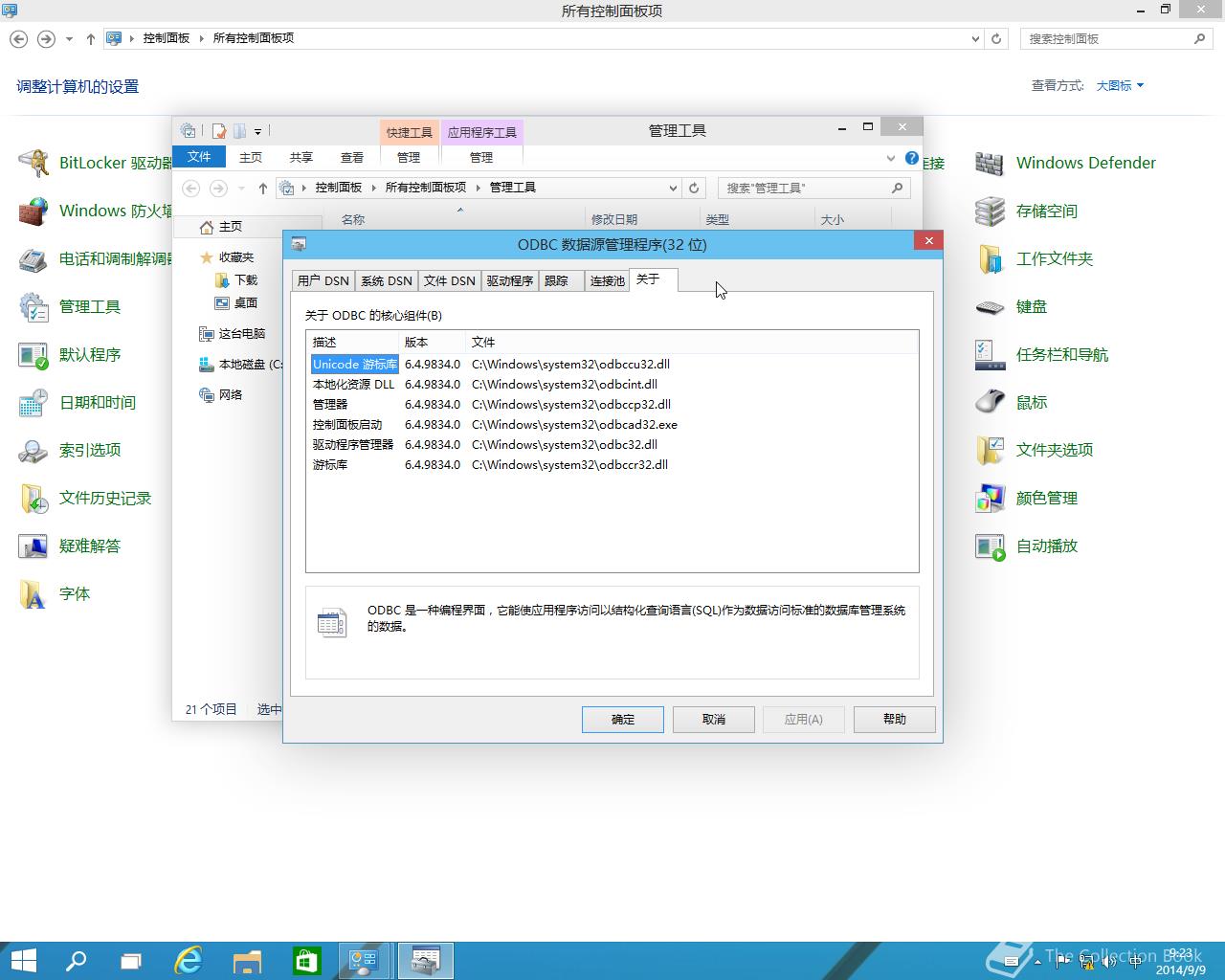Sort by 版本 column header
Screen dimensions: 1225x980
pyautogui.click(x=432, y=342)
